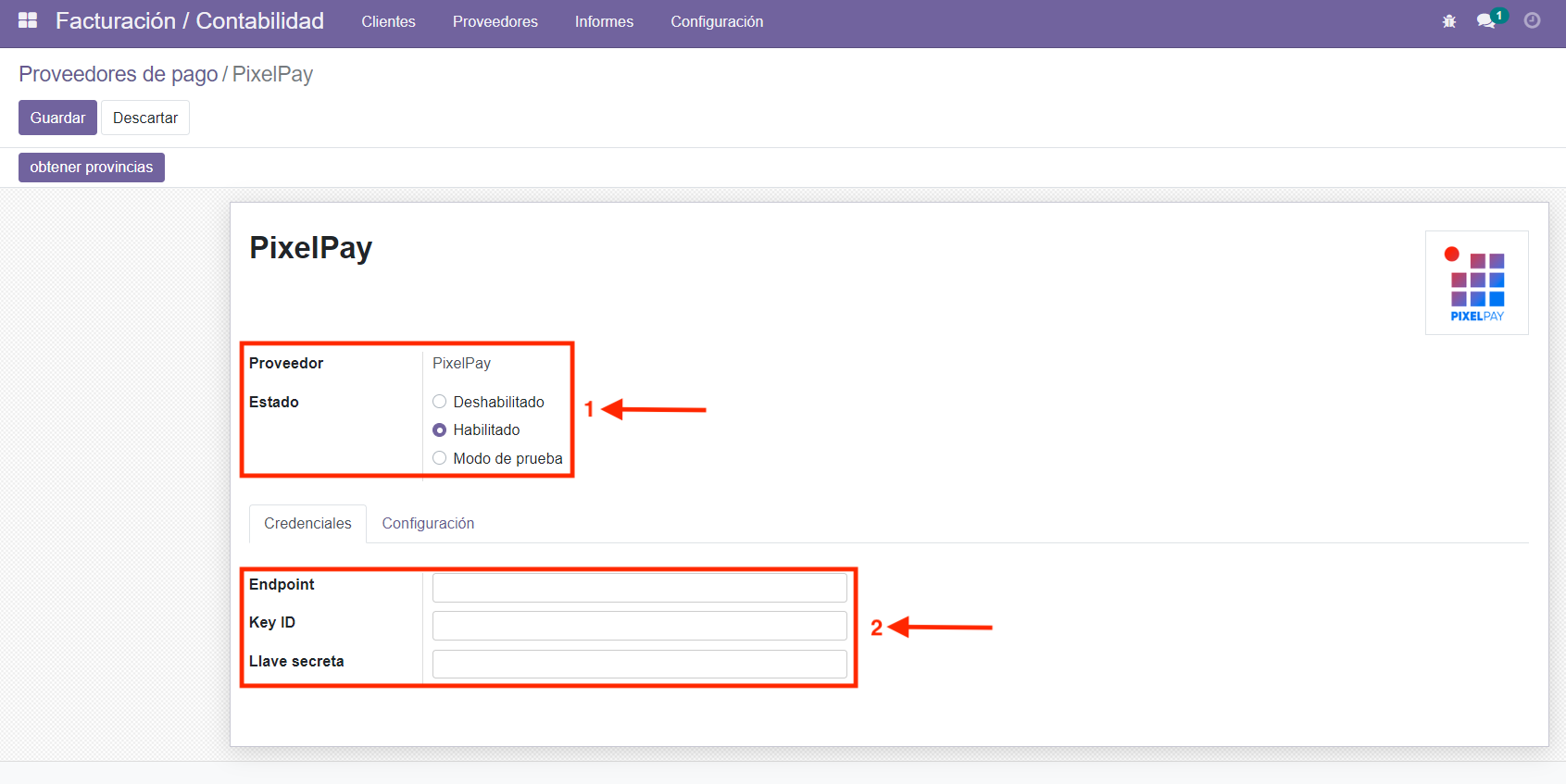Click the Llave secreta field label

[296, 661]
